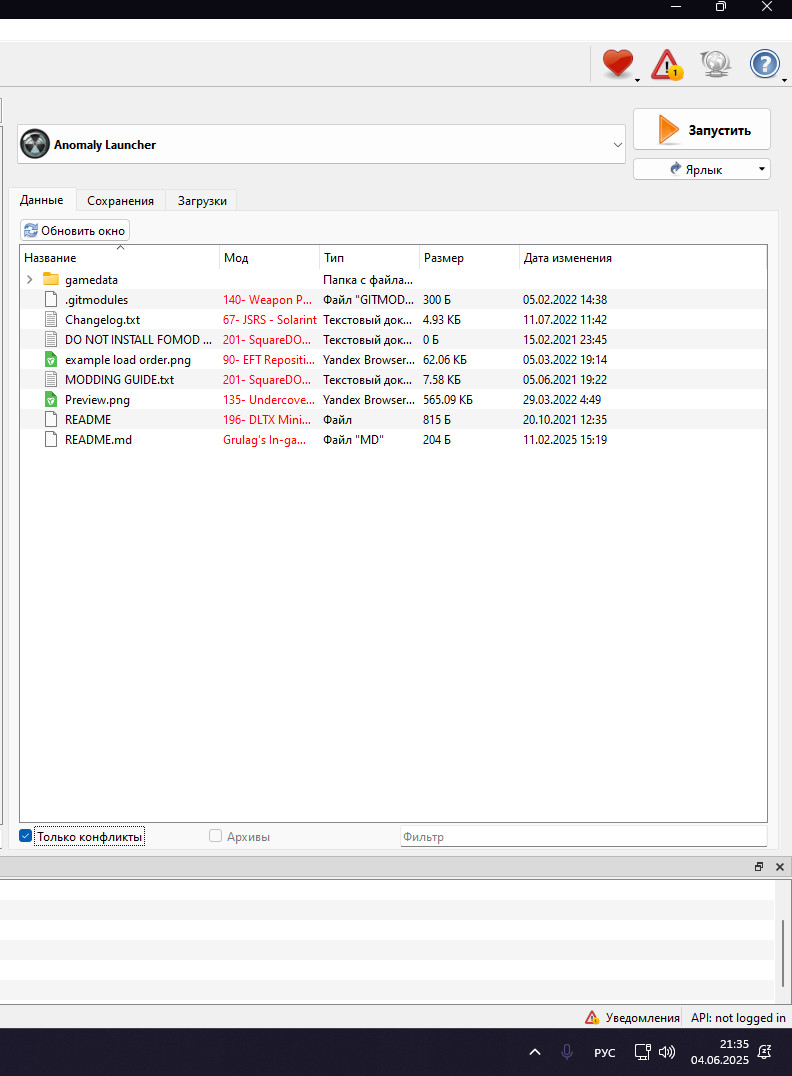The height and width of the screenshot is (1076, 792).
Task: Click the 140- Weapon P... mod cell
Action: pyautogui.click(x=268, y=300)
